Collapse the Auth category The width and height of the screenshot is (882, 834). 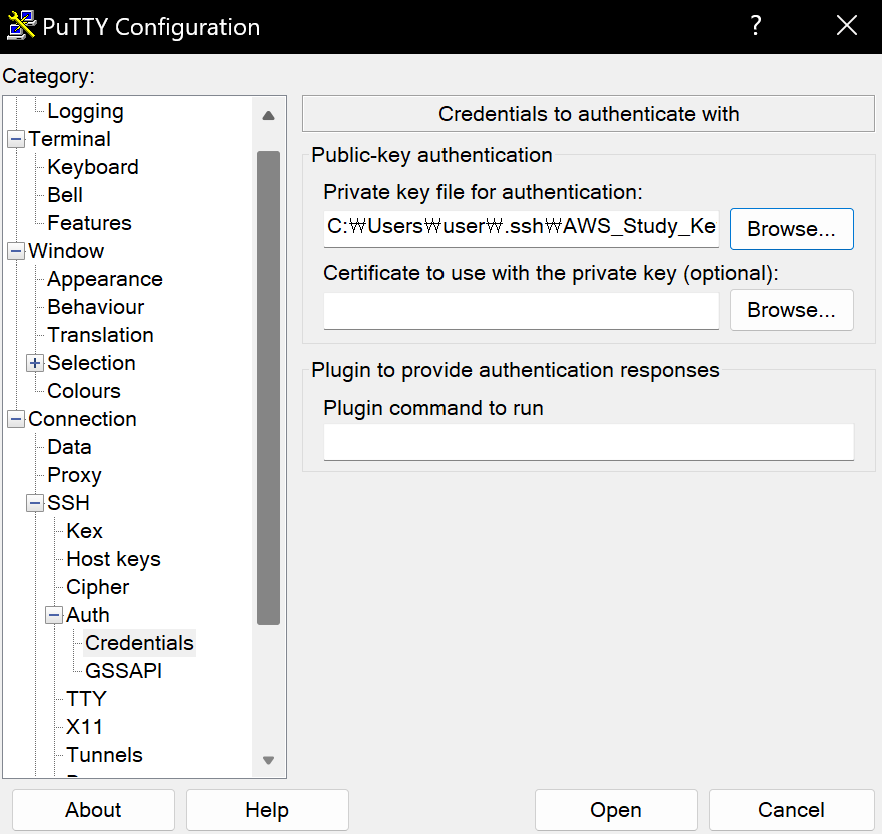click(x=54, y=615)
